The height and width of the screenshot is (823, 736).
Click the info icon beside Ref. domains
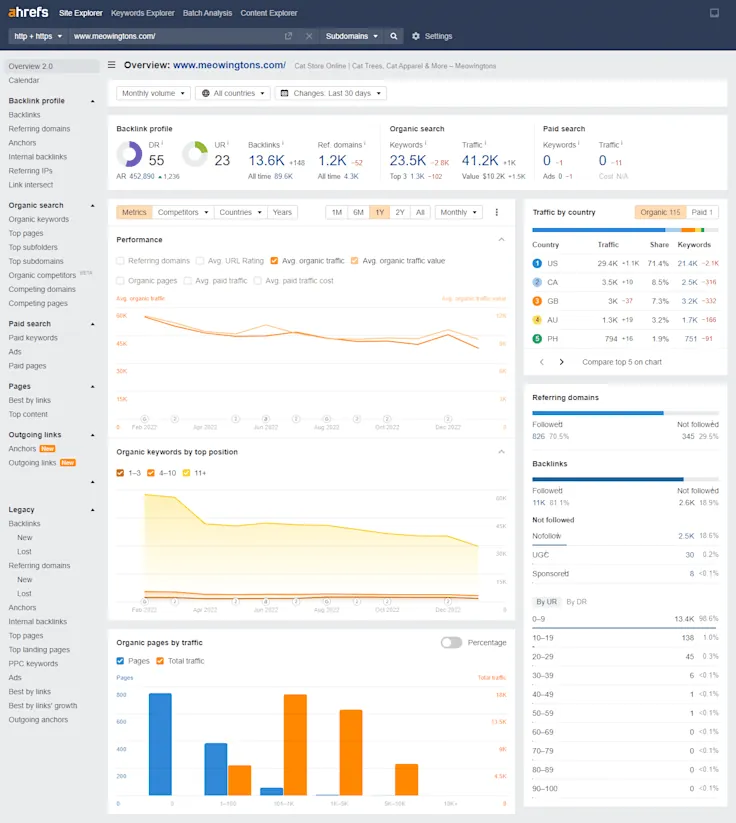[365, 143]
